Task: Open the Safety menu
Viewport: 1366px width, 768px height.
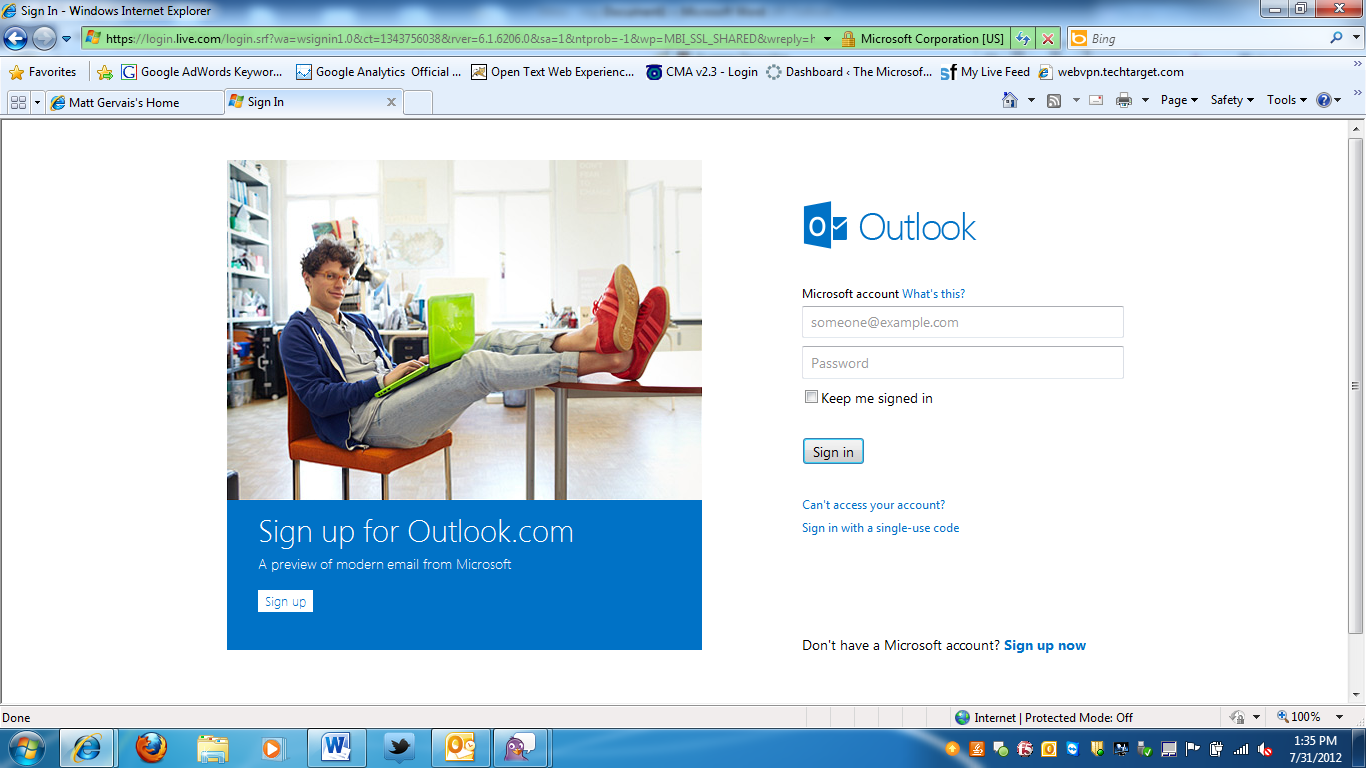Action: [x=1232, y=100]
